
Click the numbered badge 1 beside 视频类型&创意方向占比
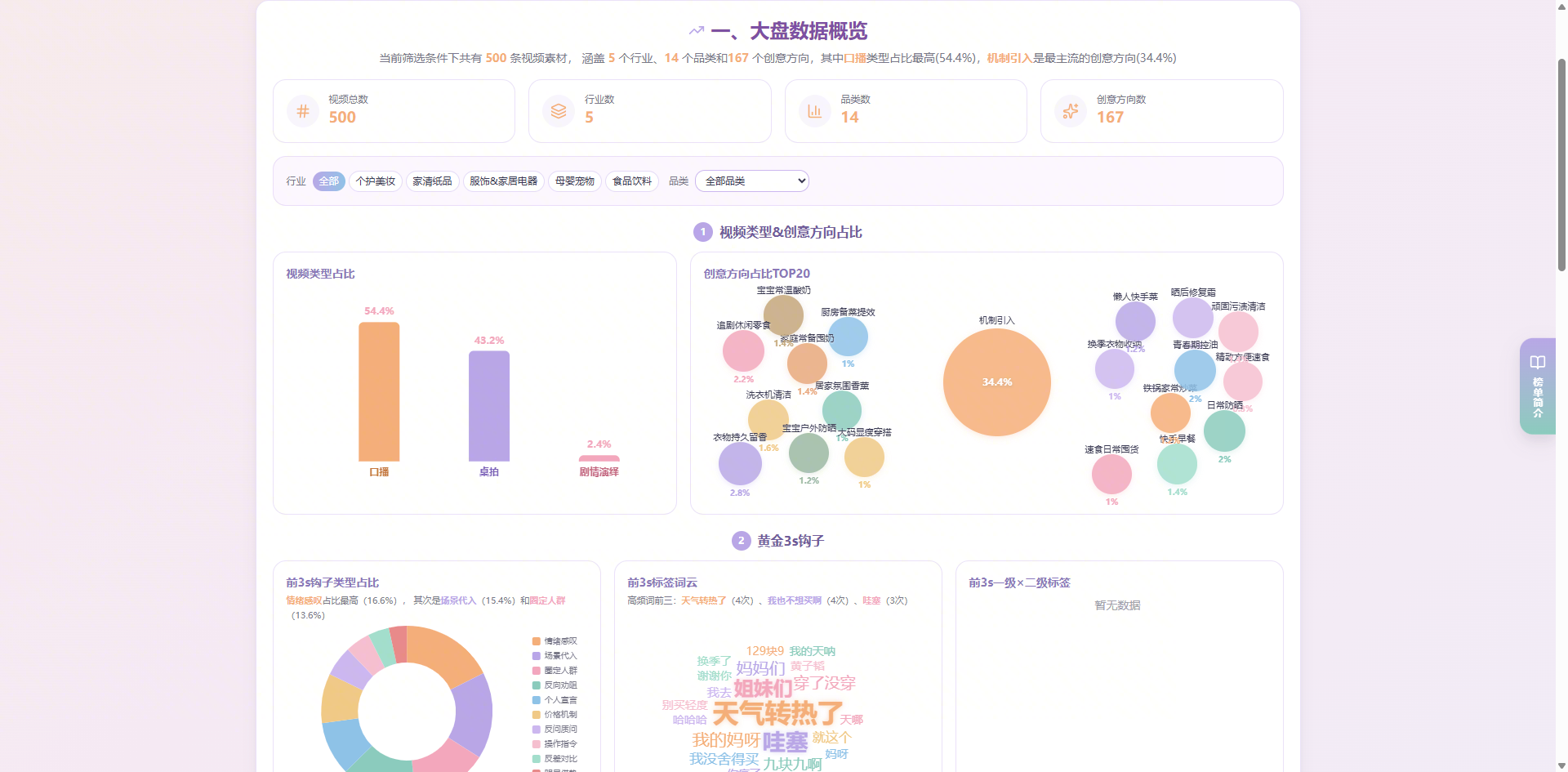(x=702, y=232)
